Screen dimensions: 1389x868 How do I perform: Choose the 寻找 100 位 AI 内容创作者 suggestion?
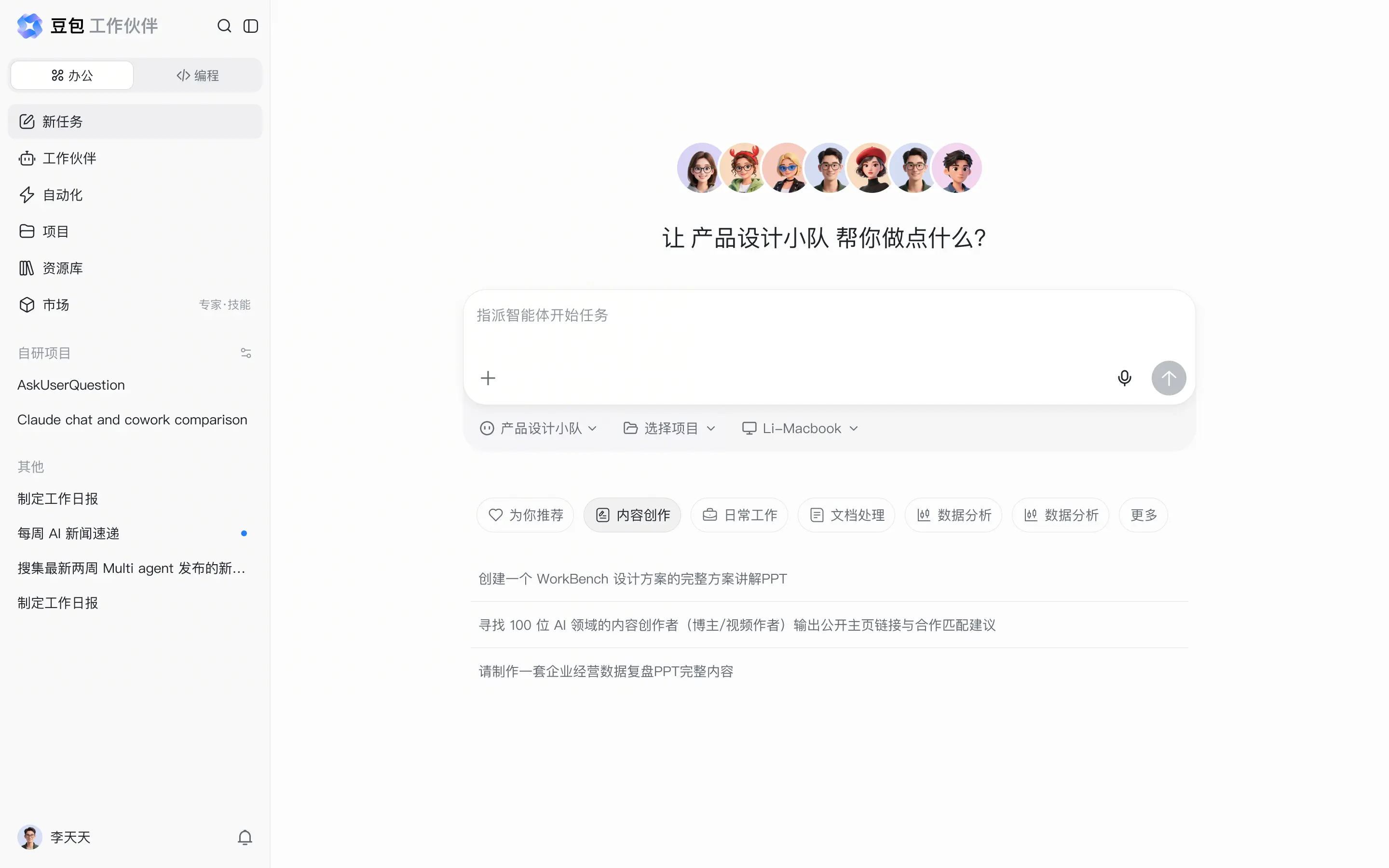[830, 624]
